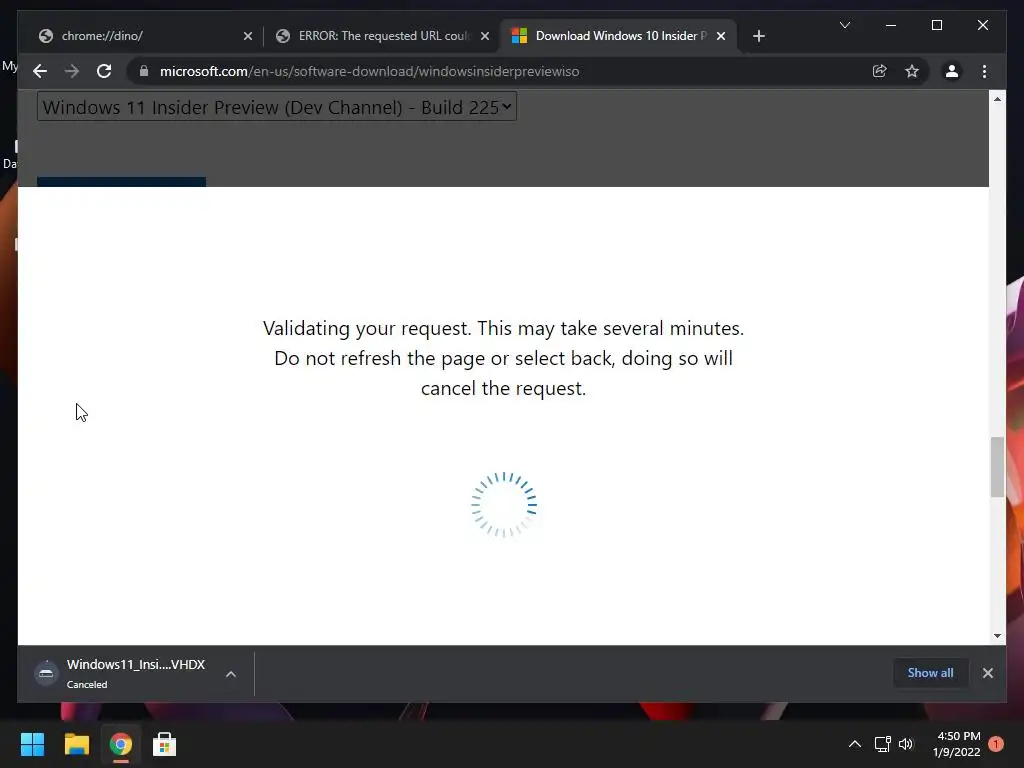Open the volume control
This screenshot has width=1024, height=768.
pyautogui.click(x=906, y=744)
